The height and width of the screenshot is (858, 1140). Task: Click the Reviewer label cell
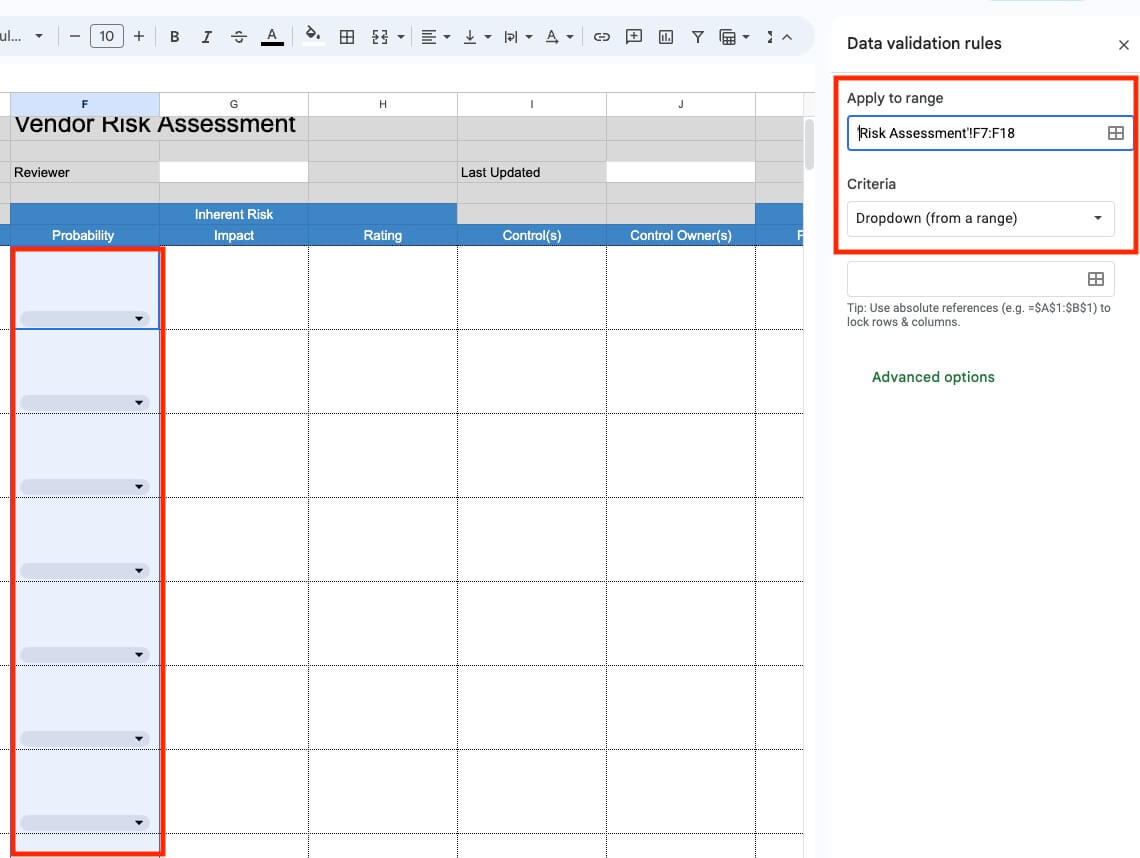point(85,172)
